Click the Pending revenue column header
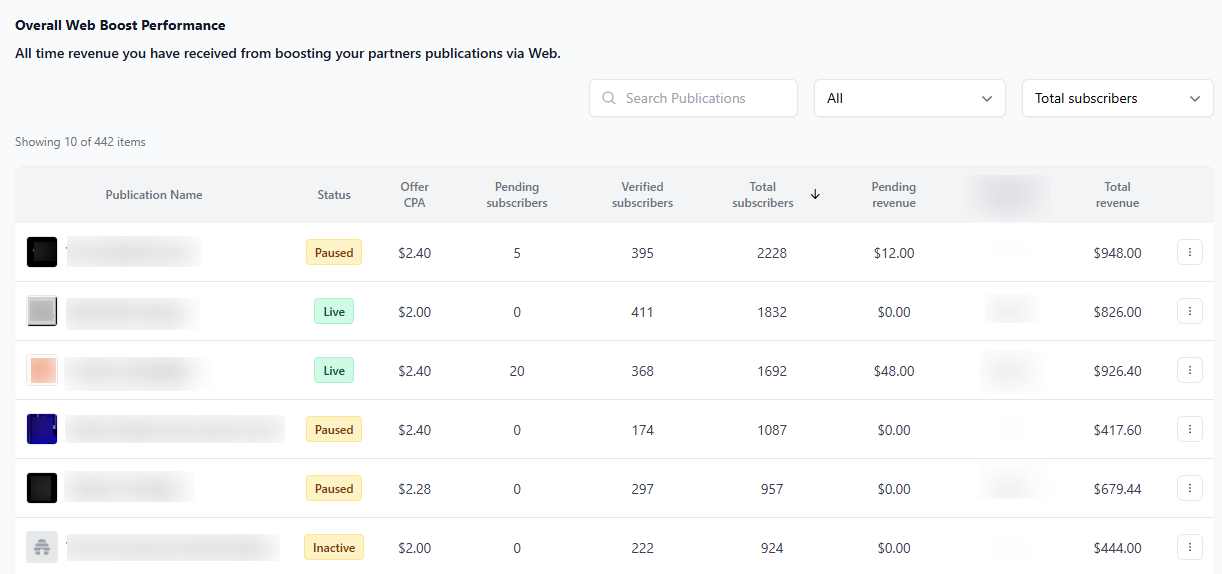This screenshot has height=574, width=1222. (893, 195)
